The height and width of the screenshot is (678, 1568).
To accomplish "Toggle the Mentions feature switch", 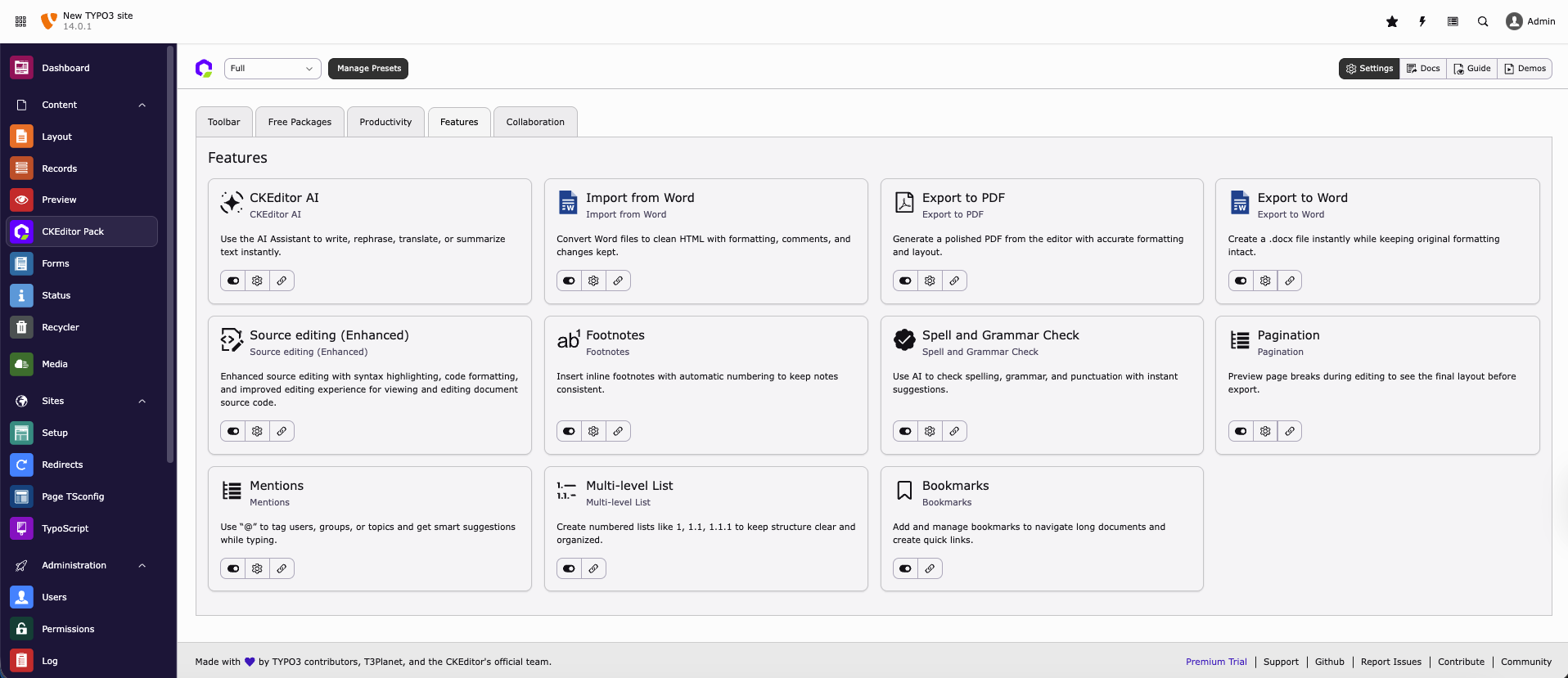I will 233,569.
